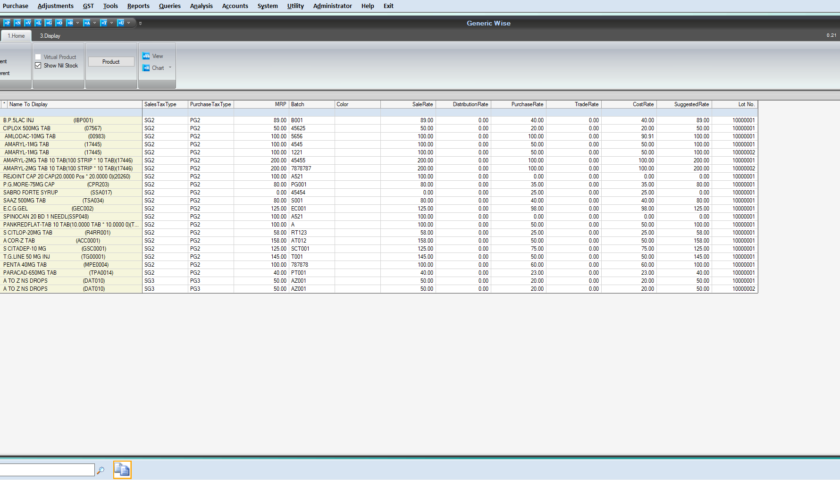Select the AMLODAC-10MG TAB row
The width and height of the screenshot is (840, 480).
[x=379, y=137]
